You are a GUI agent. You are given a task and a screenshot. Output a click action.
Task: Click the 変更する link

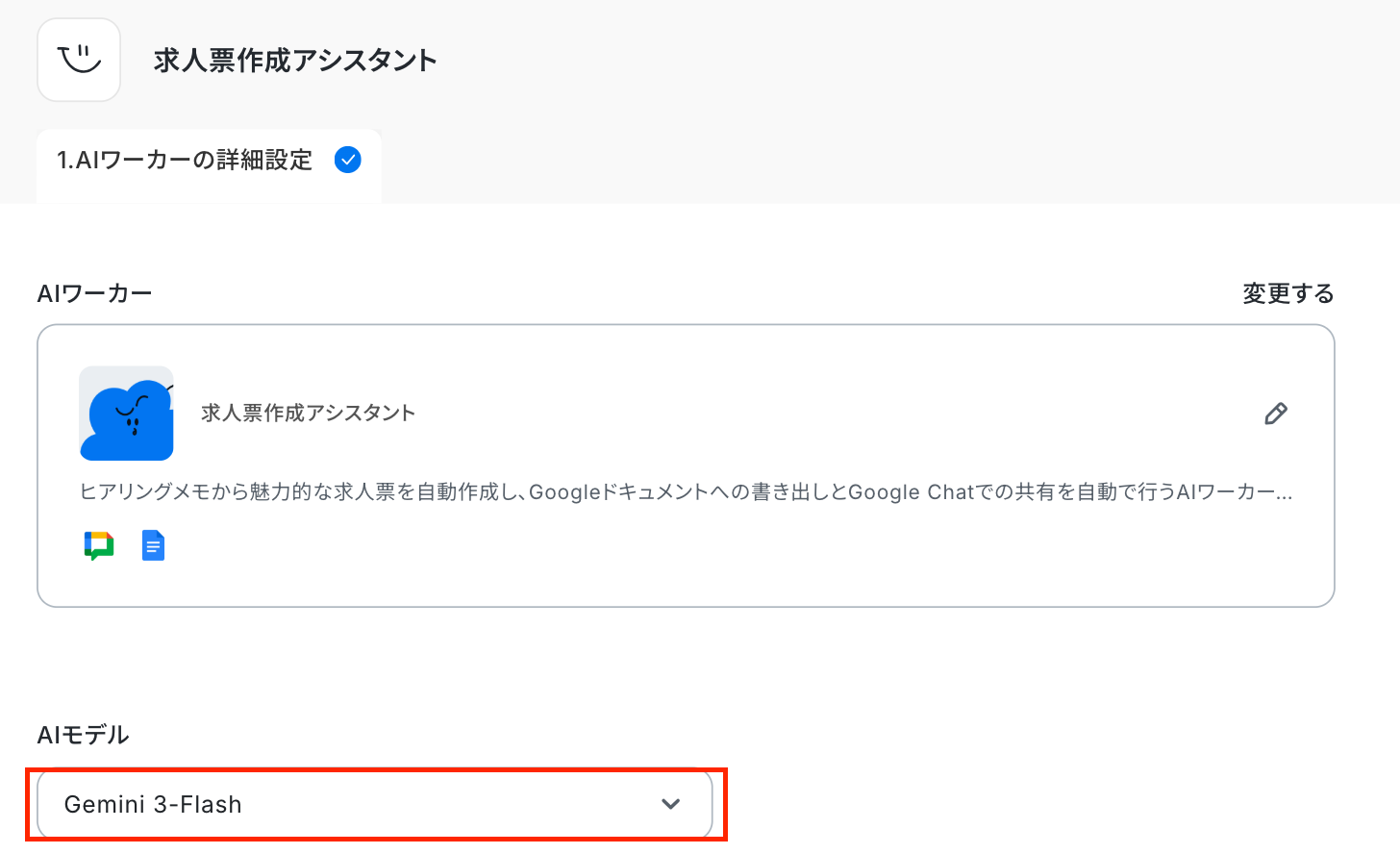coord(1288,293)
